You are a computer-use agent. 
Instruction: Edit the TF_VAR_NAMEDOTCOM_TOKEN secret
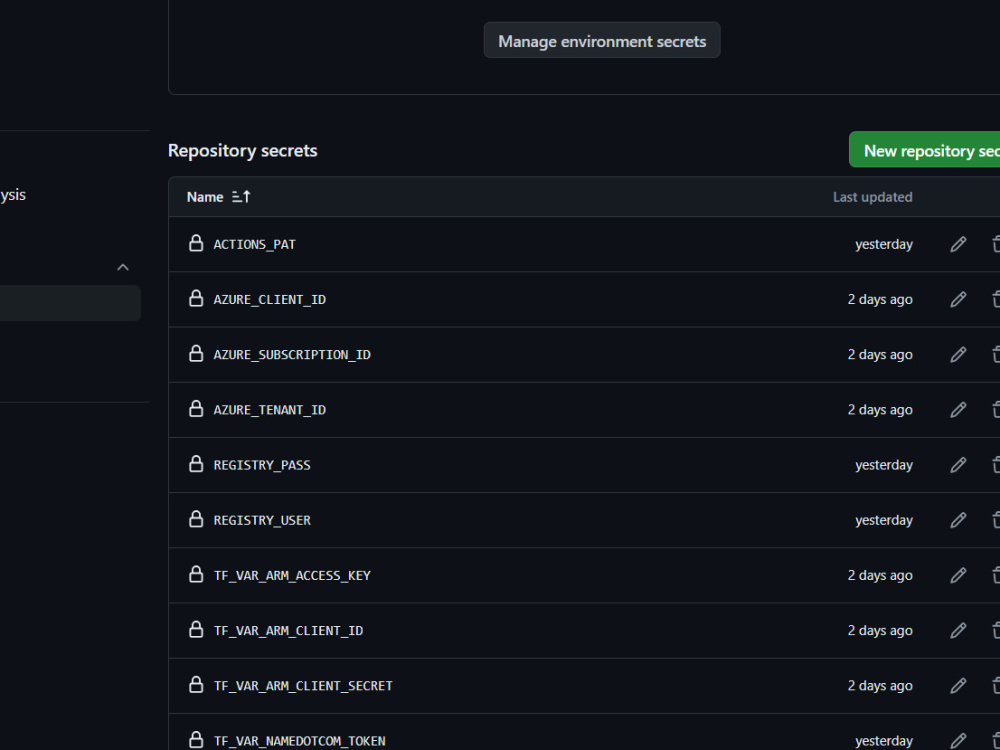coord(959,740)
